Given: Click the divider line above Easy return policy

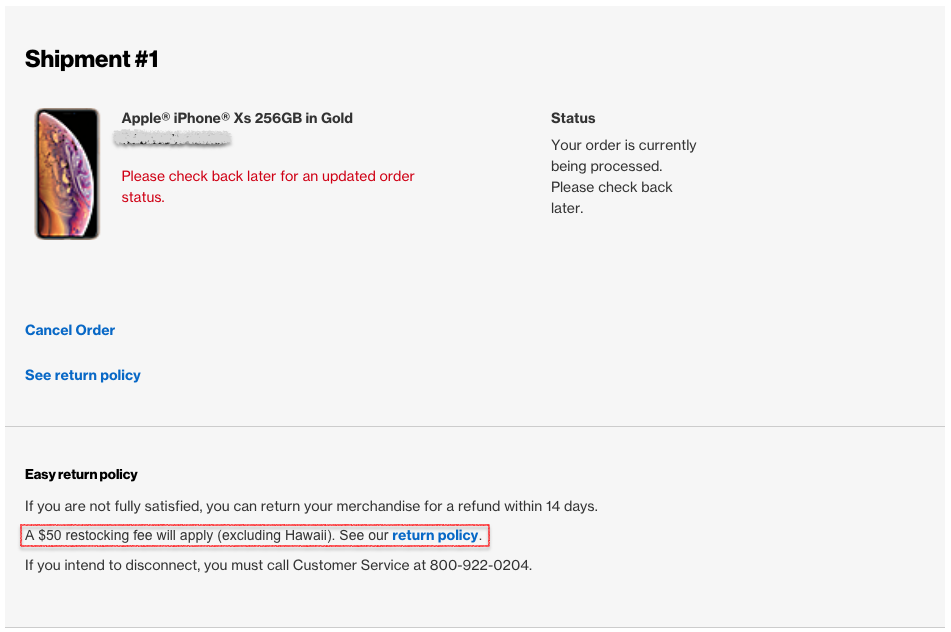Looking at the screenshot, I should point(475,426).
